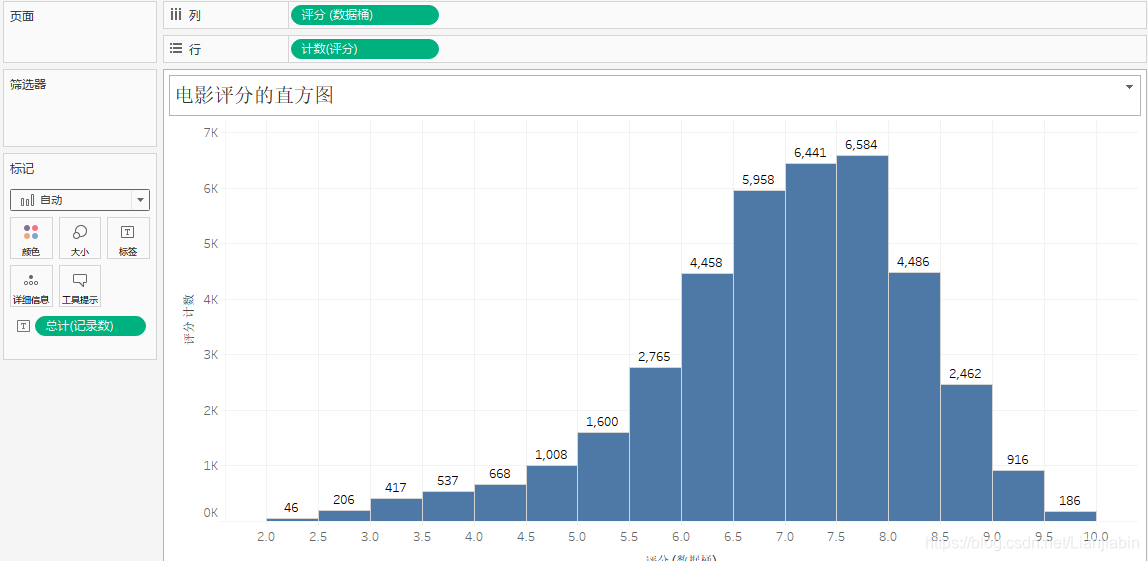The image size is (1148, 561).
Task: Select the histogram bar labeled 2,765
Action: [655, 445]
